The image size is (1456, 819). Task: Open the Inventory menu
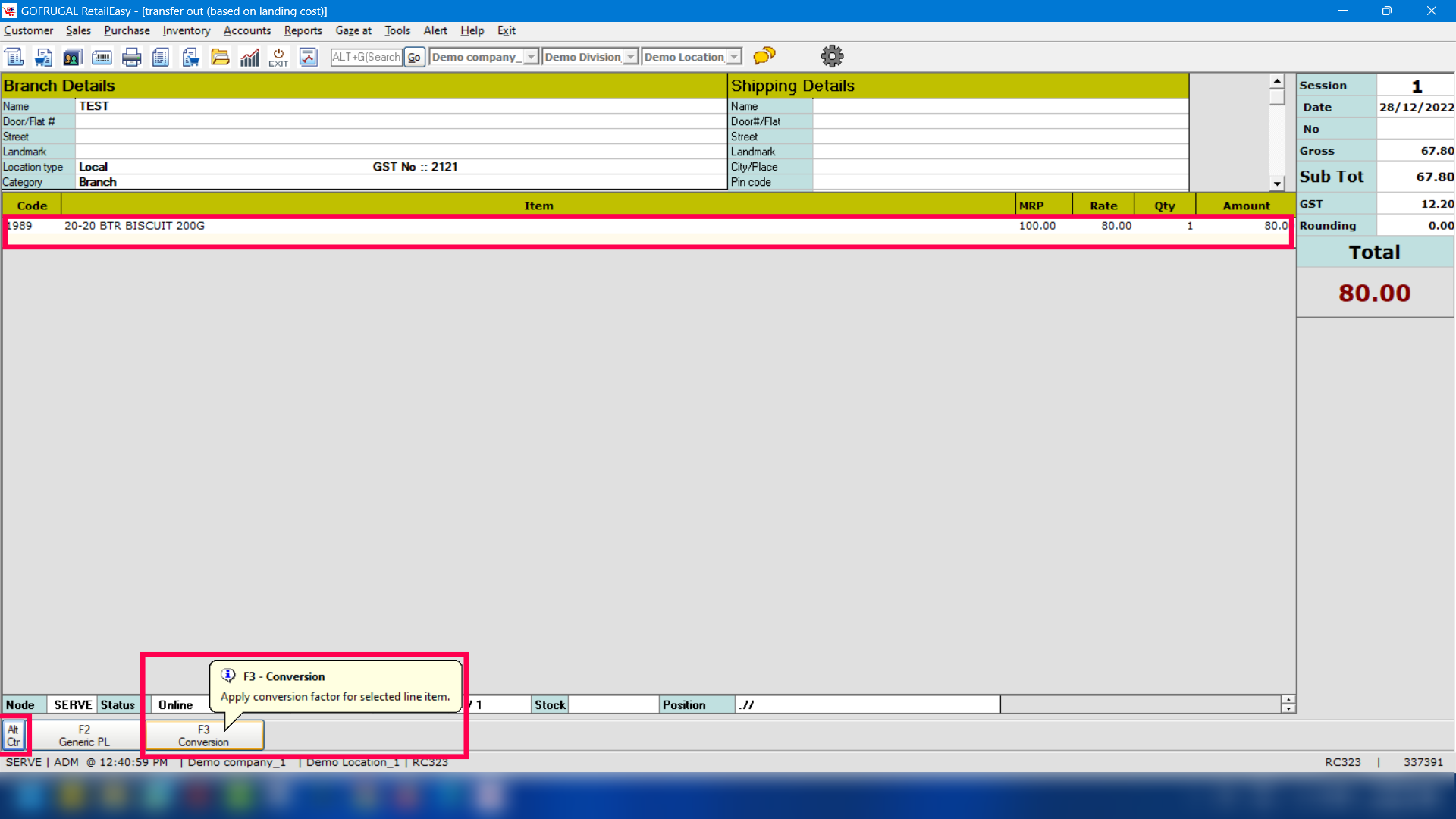[186, 30]
